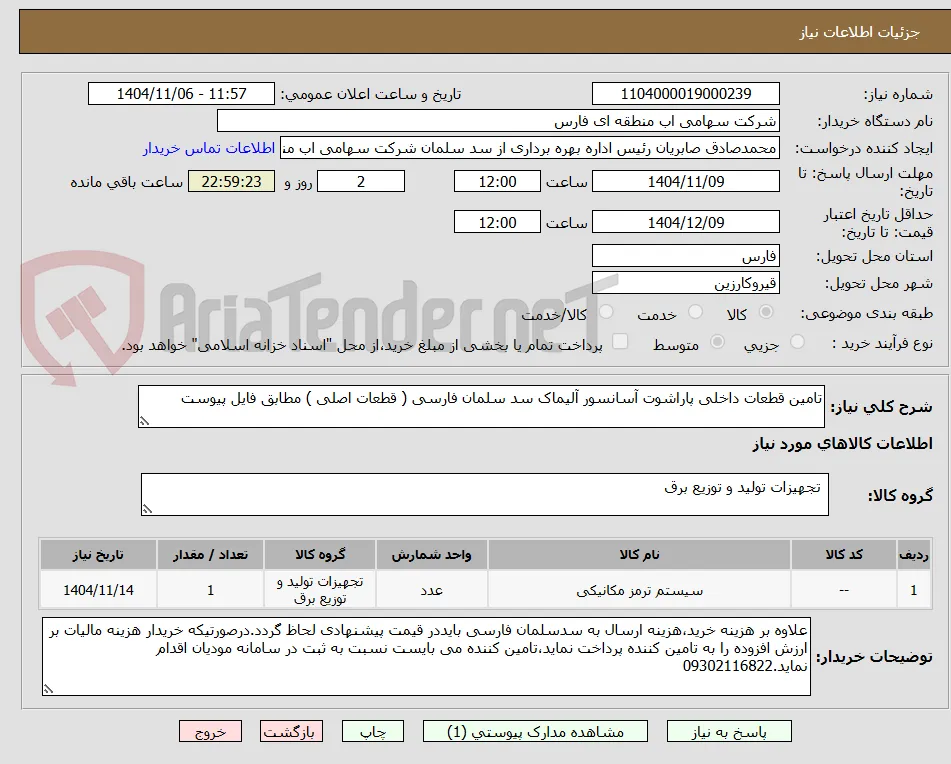
Task: Click the general description text area
Action: tap(481, 406)
